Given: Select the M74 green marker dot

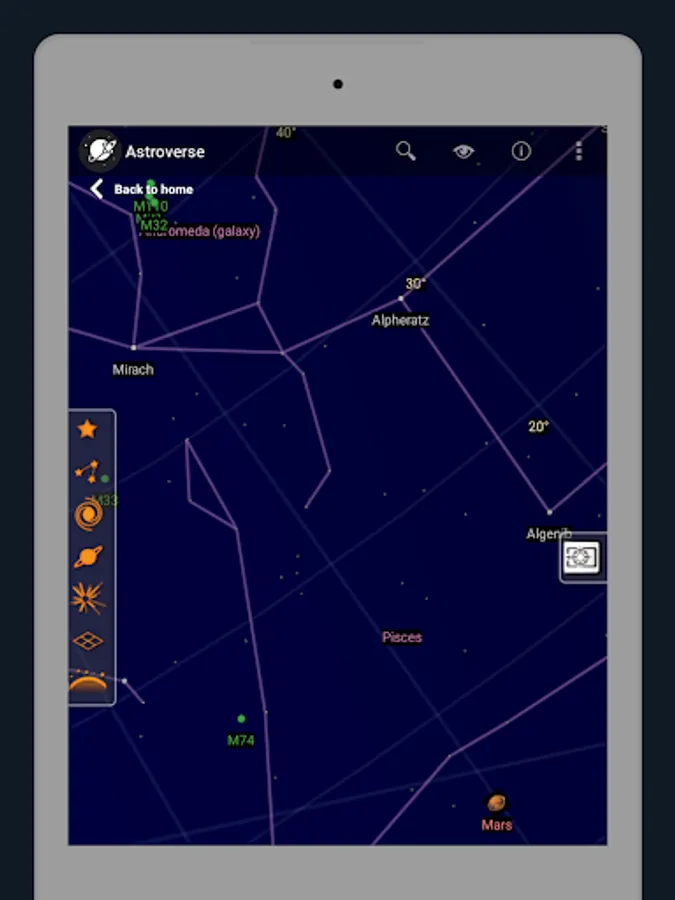Looking at the screenshot, I should coord(241,719).
